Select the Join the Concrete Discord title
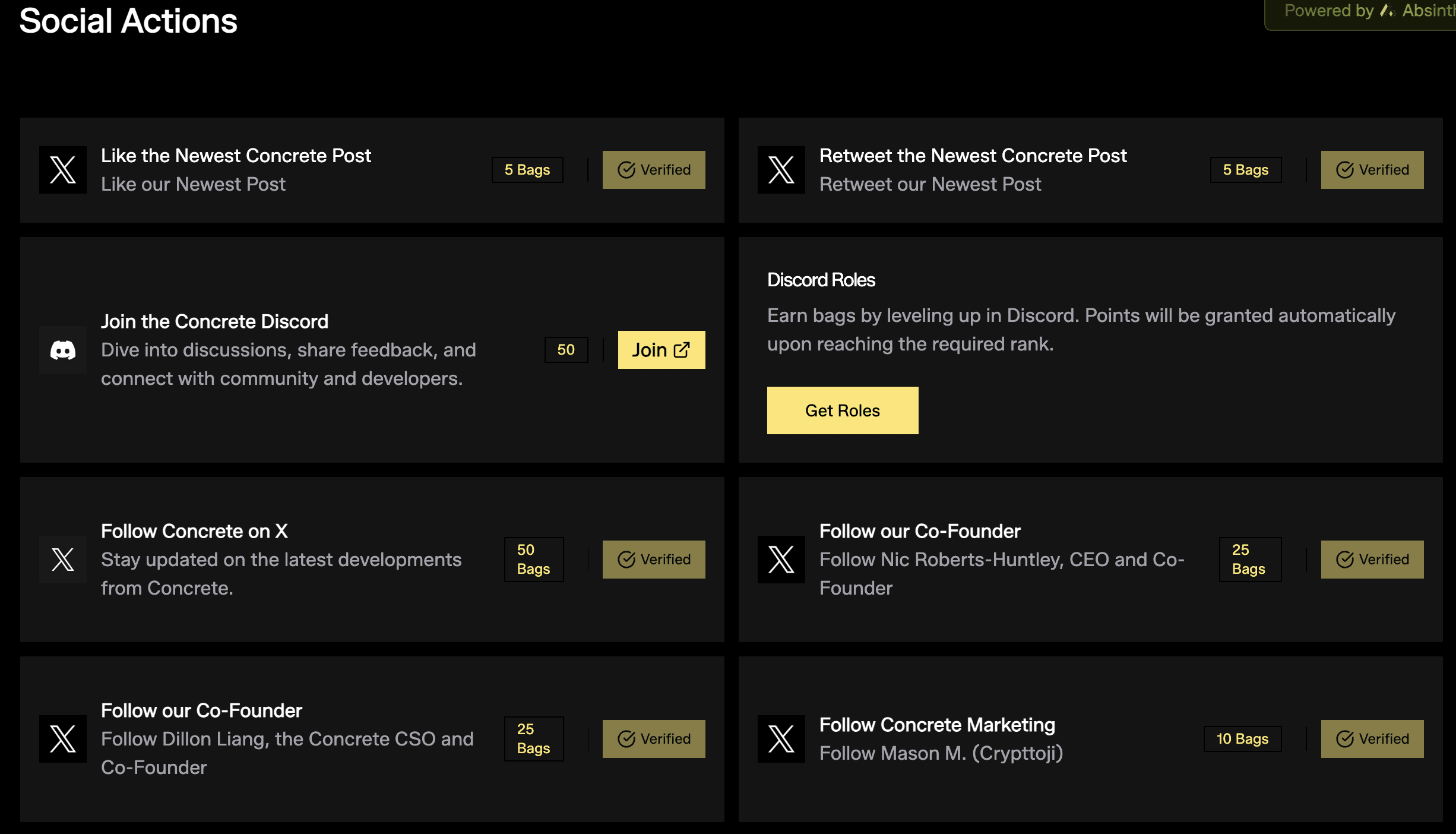This screenshot has height=834, width=1456. pyautogui.click(x=214, y=321)
